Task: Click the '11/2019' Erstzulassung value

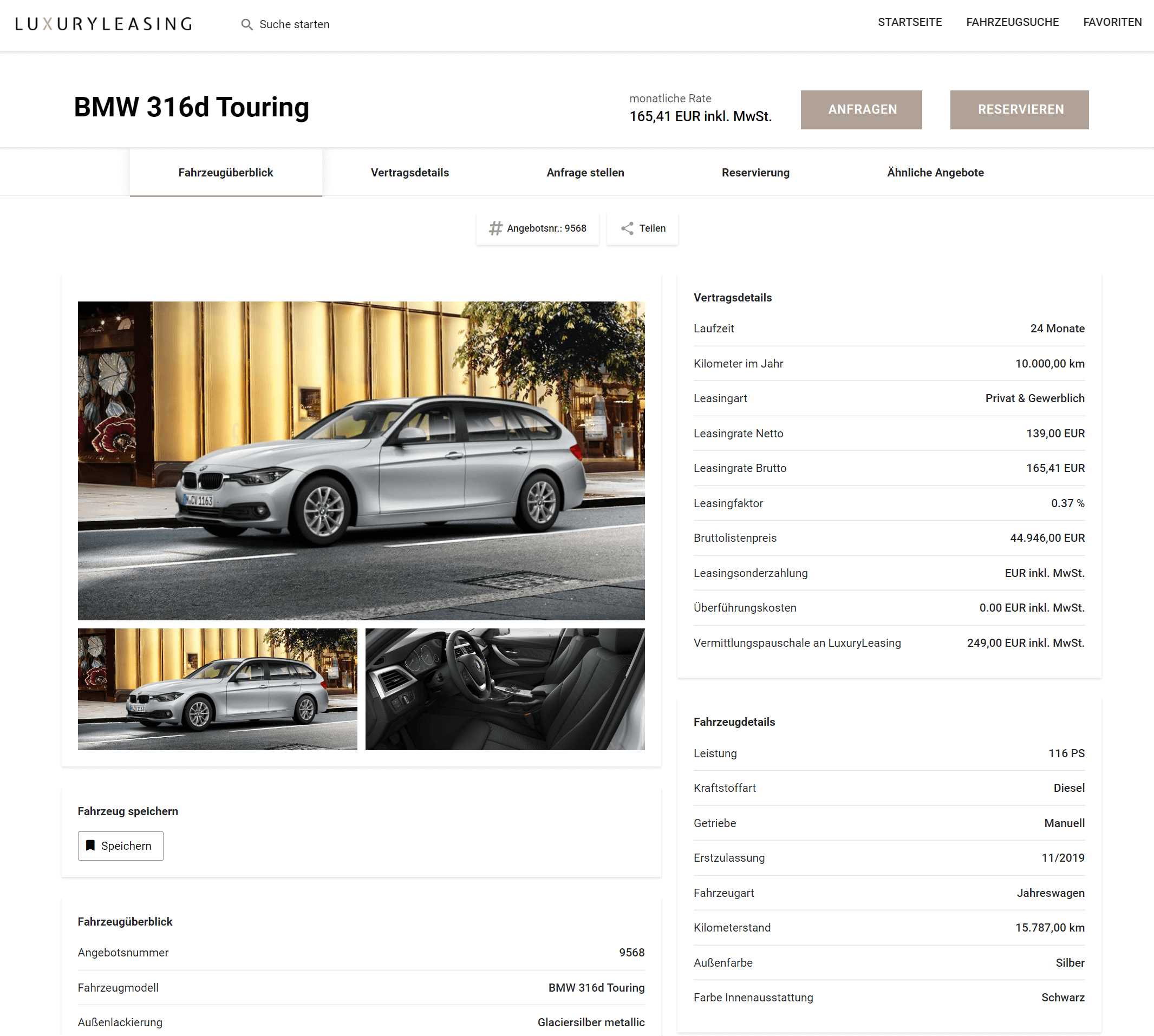Action: point(1063,858)
